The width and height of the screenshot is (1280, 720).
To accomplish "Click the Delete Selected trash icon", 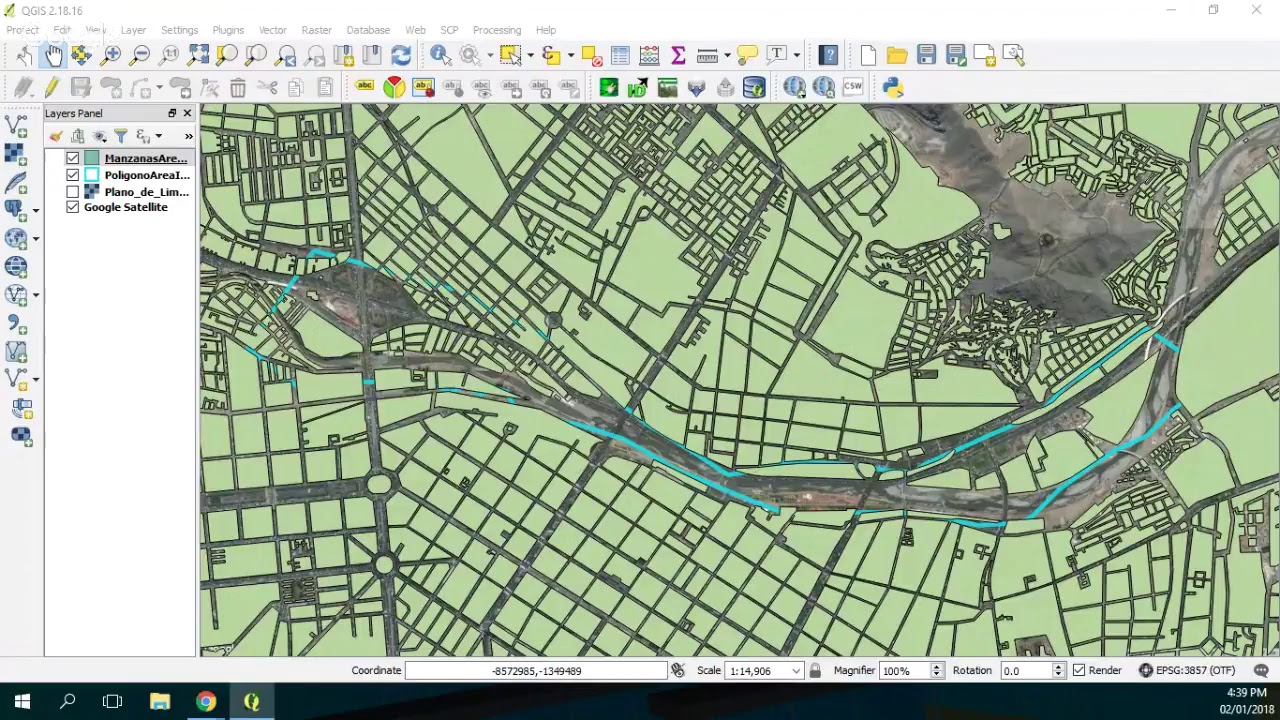I will (x=238, y=88).
